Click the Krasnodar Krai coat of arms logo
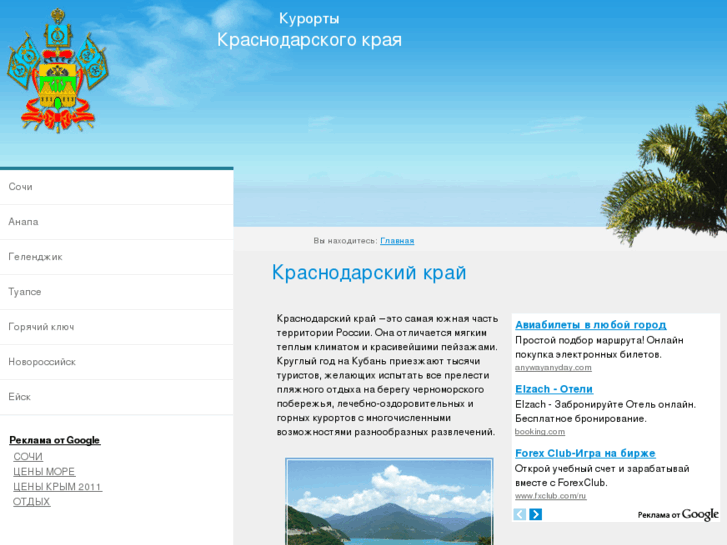 (57, 71)
